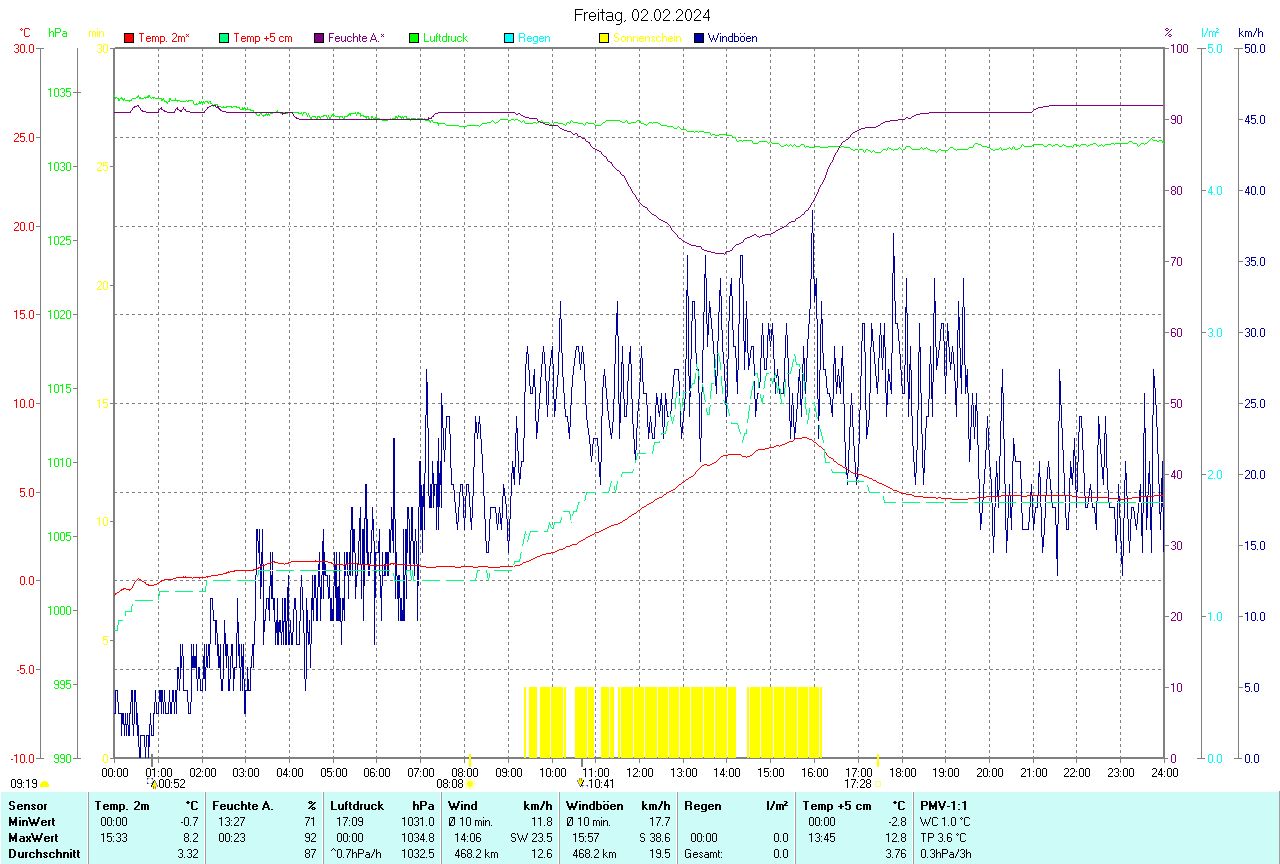Click the sunset marker icon beside 17:28
Image resolution: width=1280 pixels, height=864 pixels.
[878, 784]
